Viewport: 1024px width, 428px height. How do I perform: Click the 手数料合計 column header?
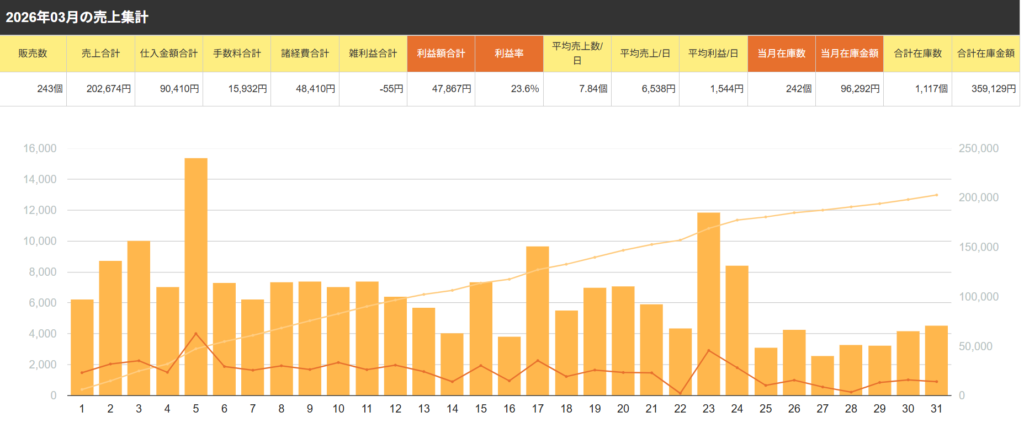point(237,53)
